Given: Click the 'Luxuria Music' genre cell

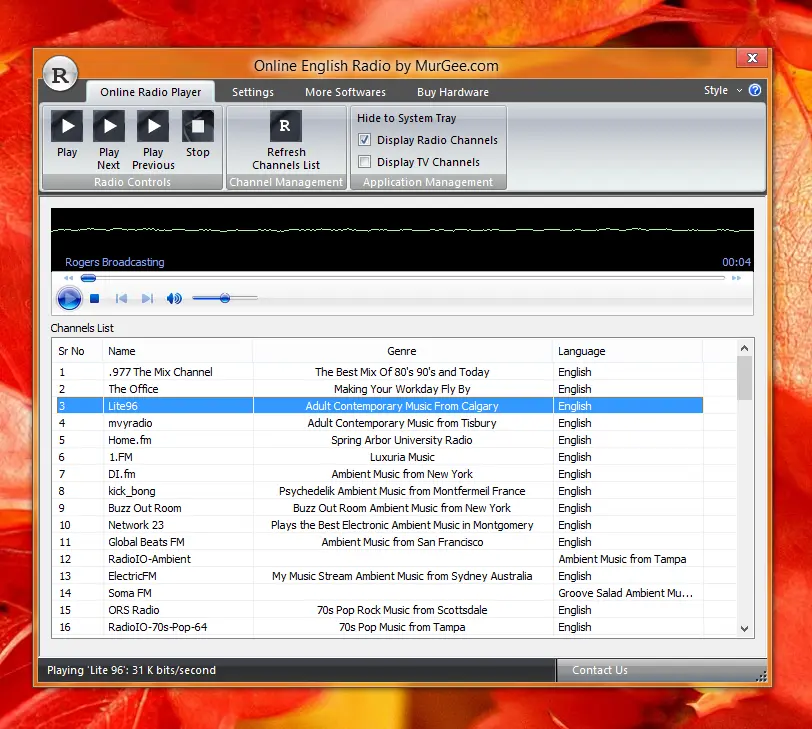Looking at the screenshot, I should point(402,457).
